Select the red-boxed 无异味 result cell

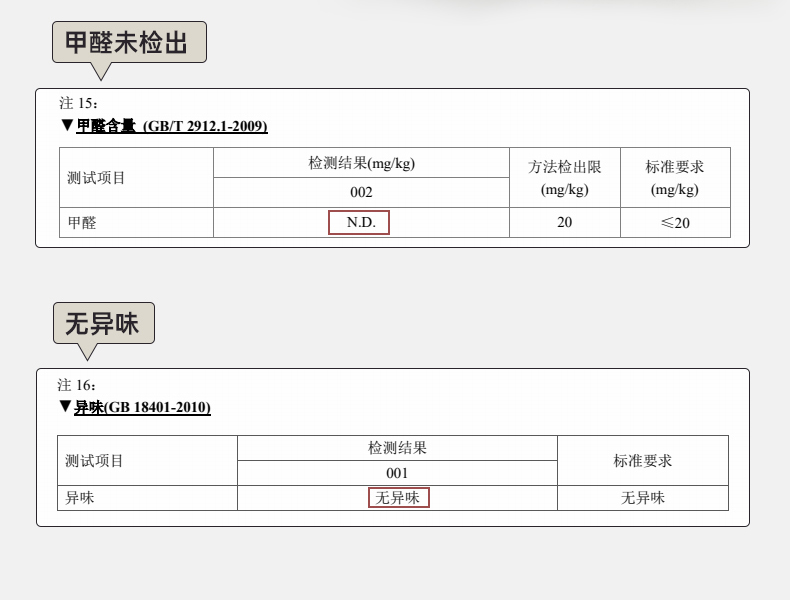(x=398, y=497)
